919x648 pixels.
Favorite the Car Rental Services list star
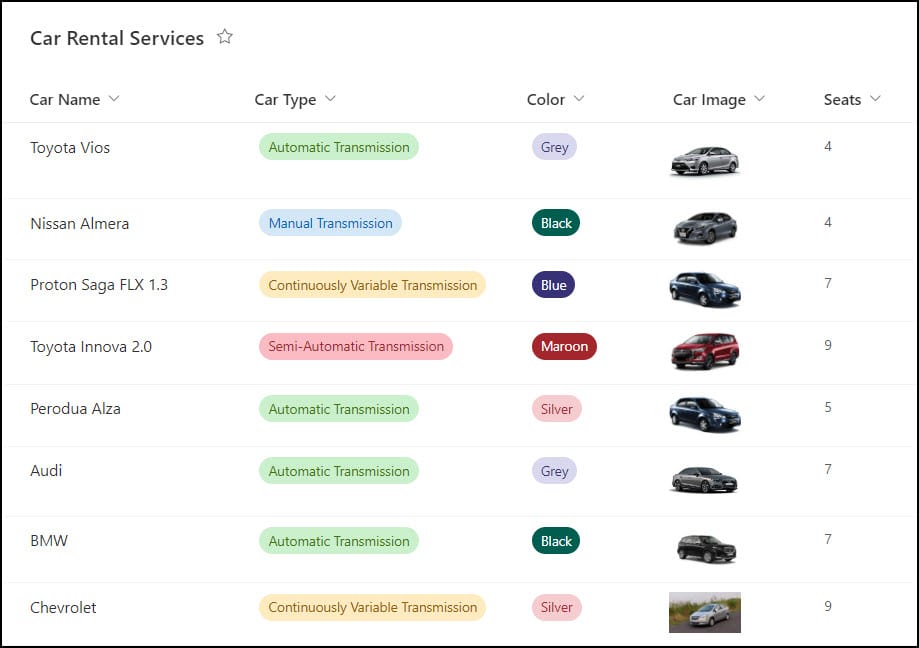pyautogui.click(x=224, y=37)
